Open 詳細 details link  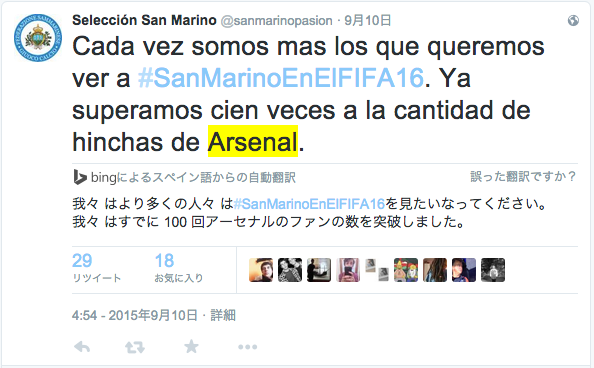223,315
